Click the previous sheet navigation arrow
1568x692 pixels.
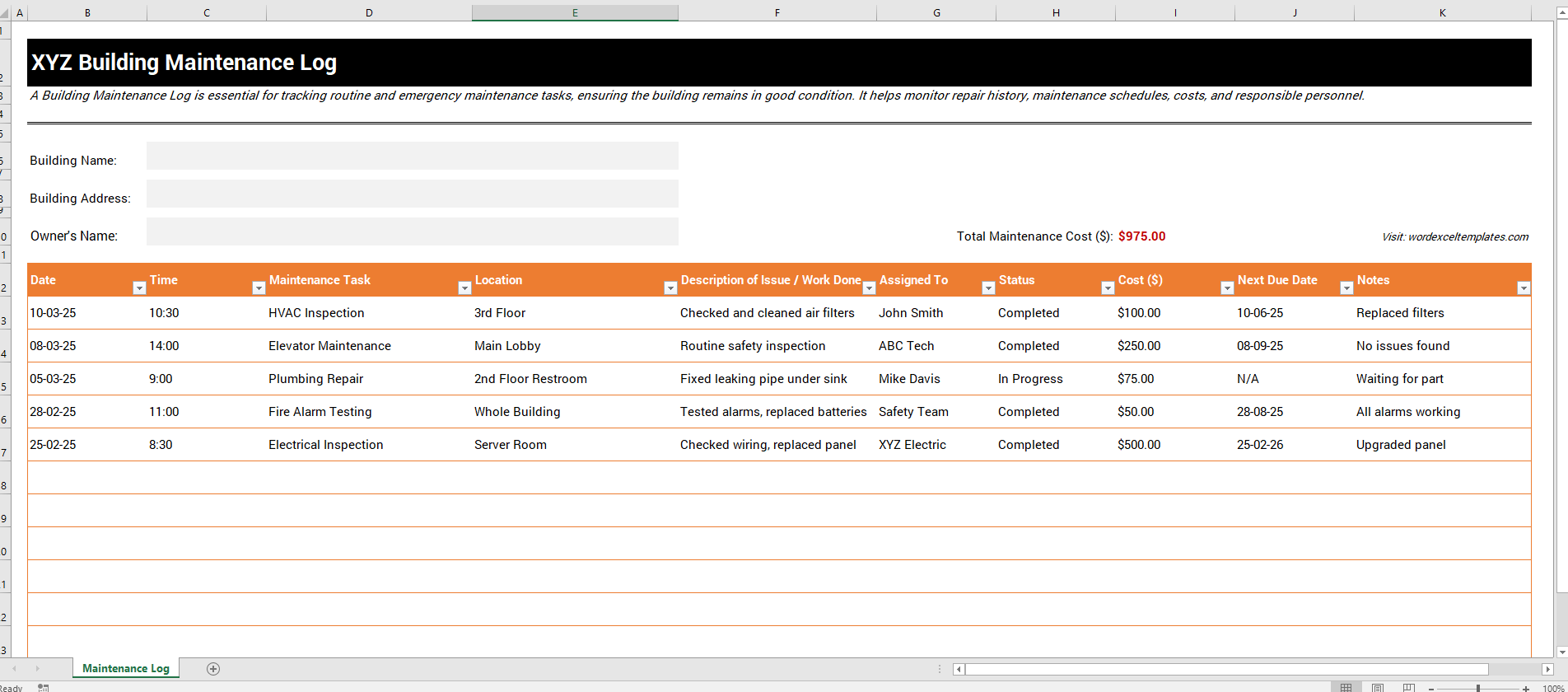tap(15, 669)
